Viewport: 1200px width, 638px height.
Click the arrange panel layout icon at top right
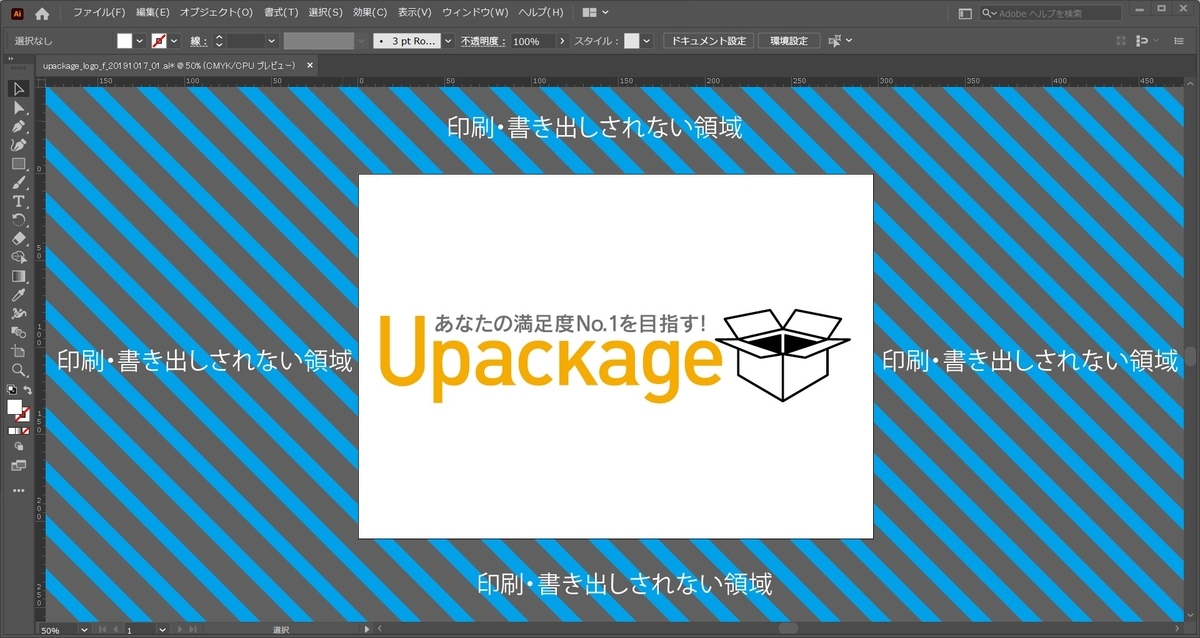click(x=964, y=14)
